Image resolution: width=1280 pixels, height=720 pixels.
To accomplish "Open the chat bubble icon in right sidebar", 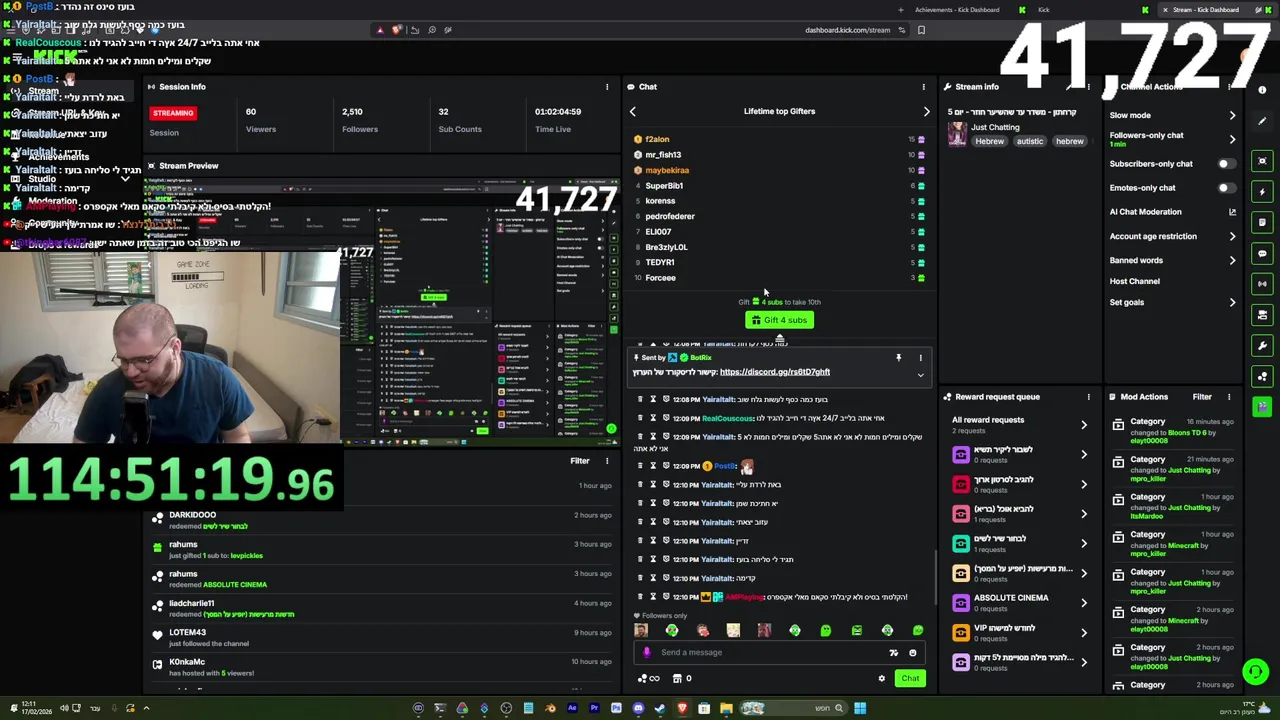I will pyautogui.click(x=1262, y=253).
